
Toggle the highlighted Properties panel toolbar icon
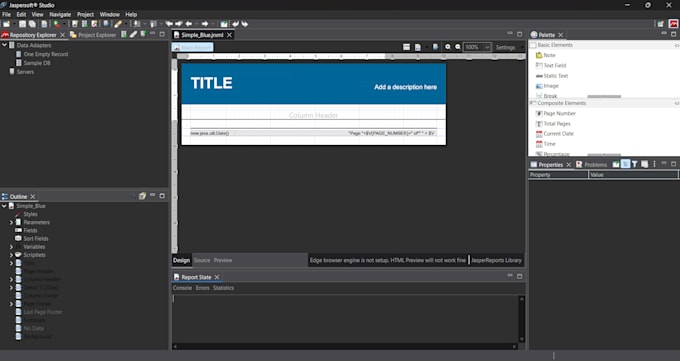click(625, 164)
